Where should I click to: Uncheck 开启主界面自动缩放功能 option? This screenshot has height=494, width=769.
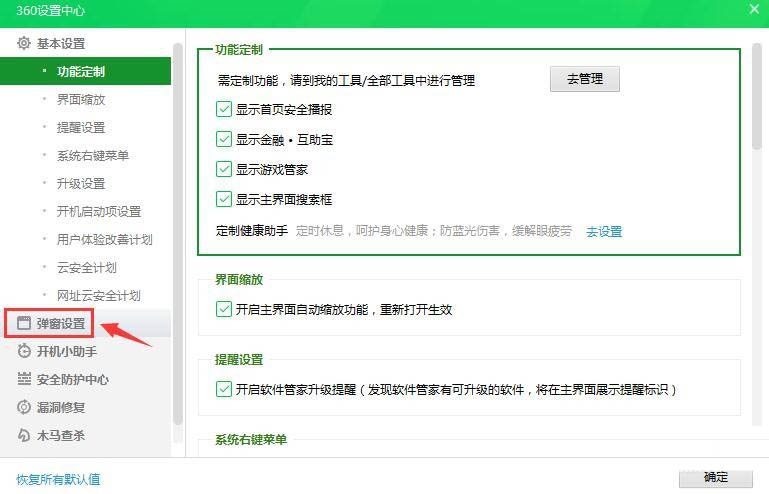coord(224,309)
